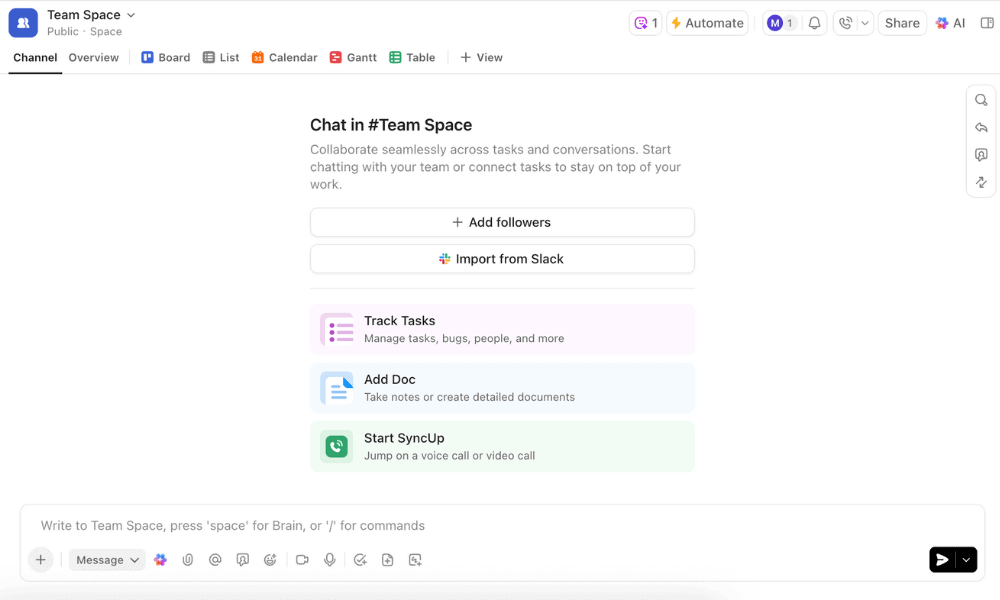This screenshot has height=600, width=1000.
Task: Open send options chevron
Action: [967, 560]
